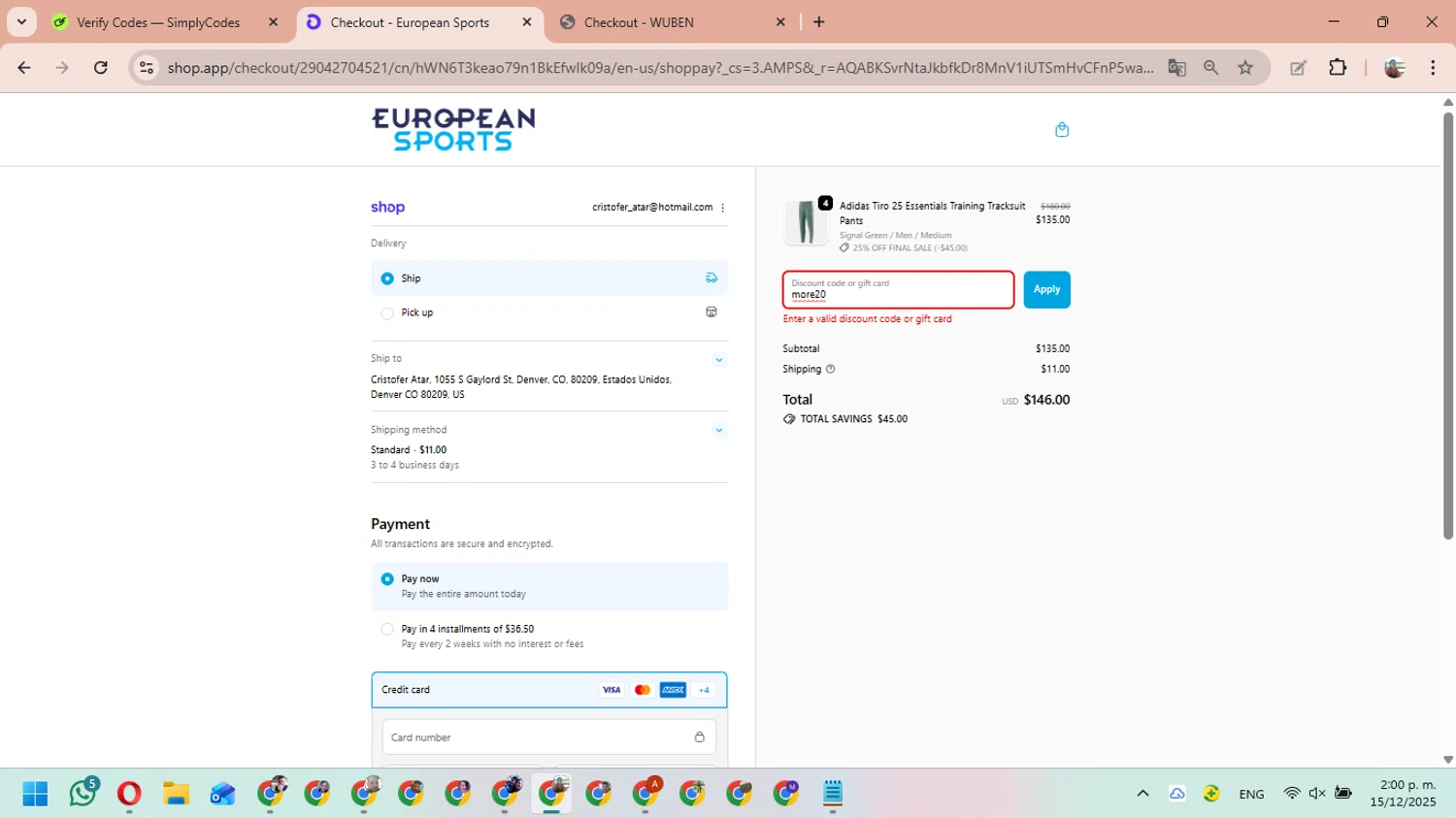The image size is (1456, 818).
Task: Show the +4 additional card types
Action: point(704,690)
